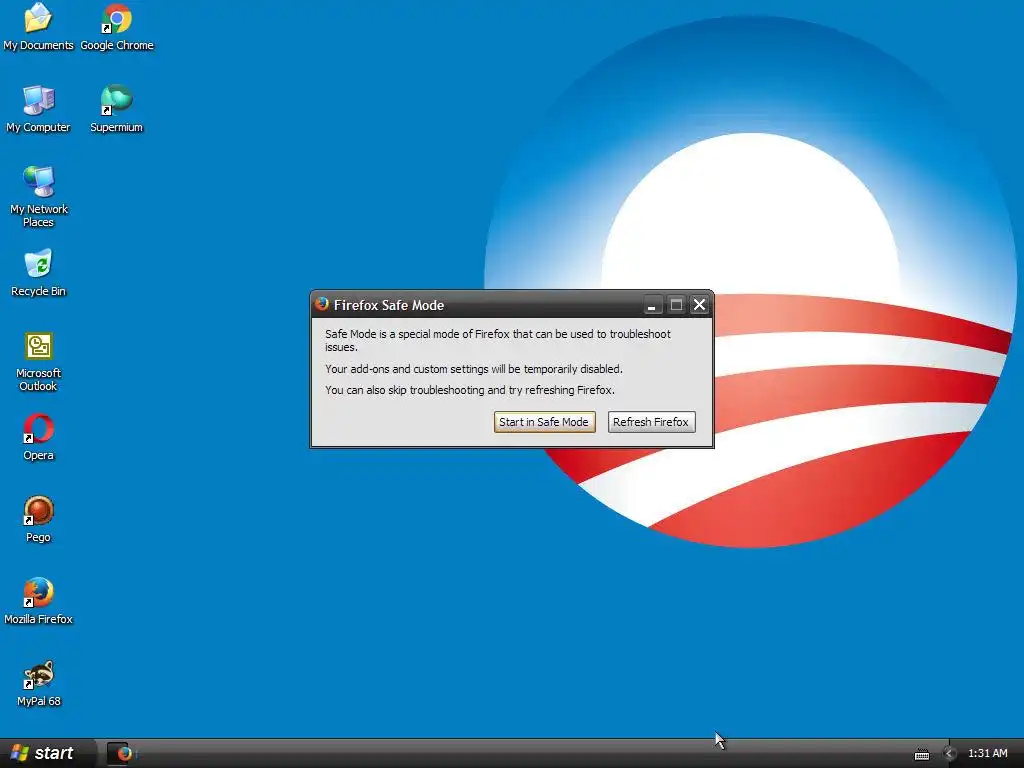Image resolution: width=1024 pixels, height=768 pixels.
Task: Select the Recycle Bin icon
Action: (38, 273)
